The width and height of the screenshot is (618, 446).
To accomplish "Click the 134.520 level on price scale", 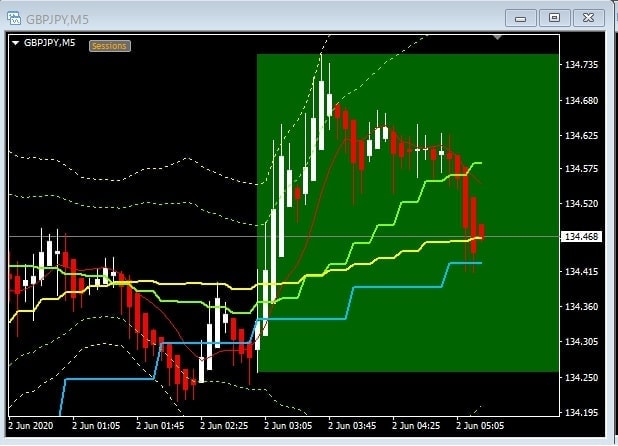I will [581, 203].
